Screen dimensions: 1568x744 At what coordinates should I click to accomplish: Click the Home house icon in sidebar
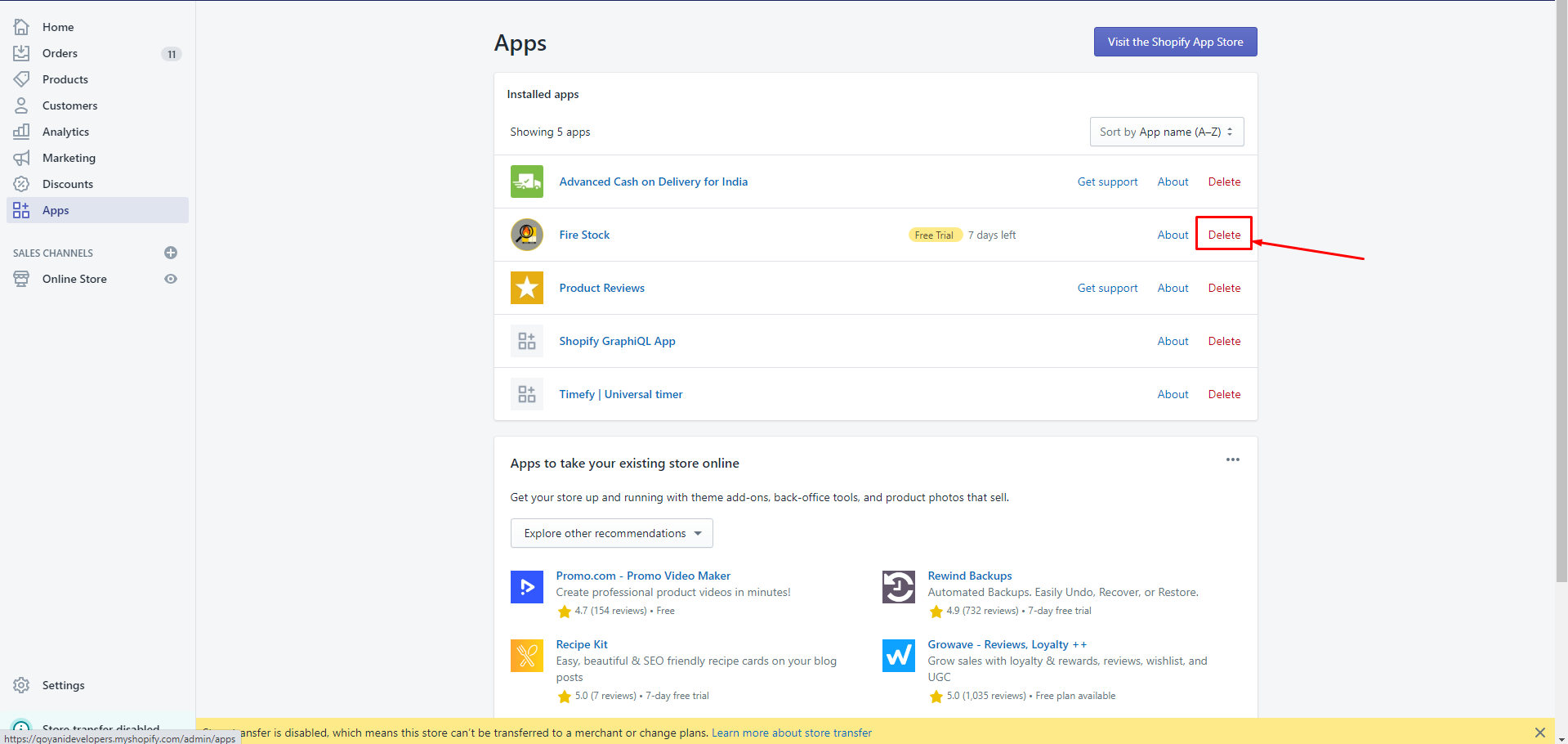[21, 27]
